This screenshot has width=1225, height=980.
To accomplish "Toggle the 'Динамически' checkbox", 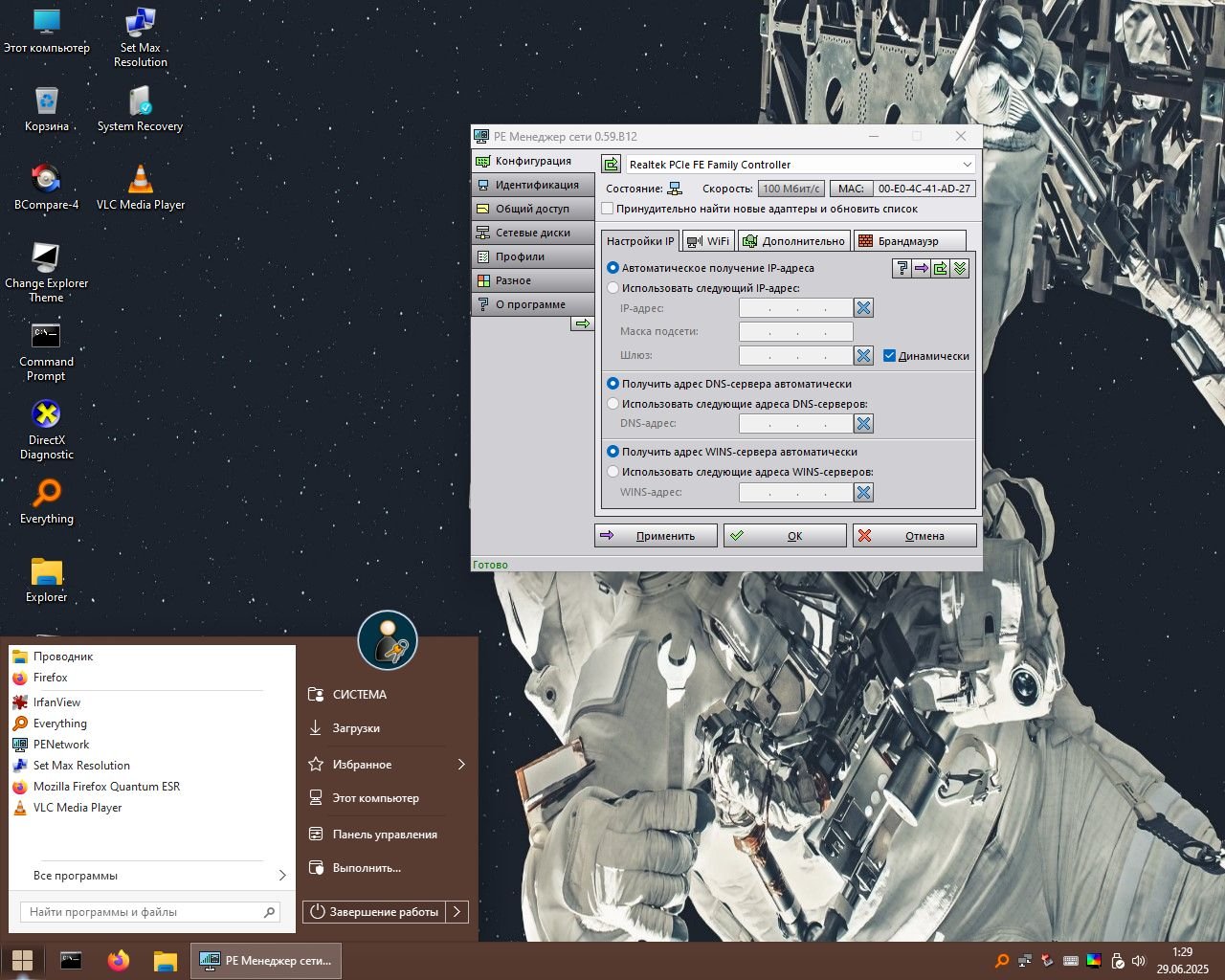I will 889,356.
